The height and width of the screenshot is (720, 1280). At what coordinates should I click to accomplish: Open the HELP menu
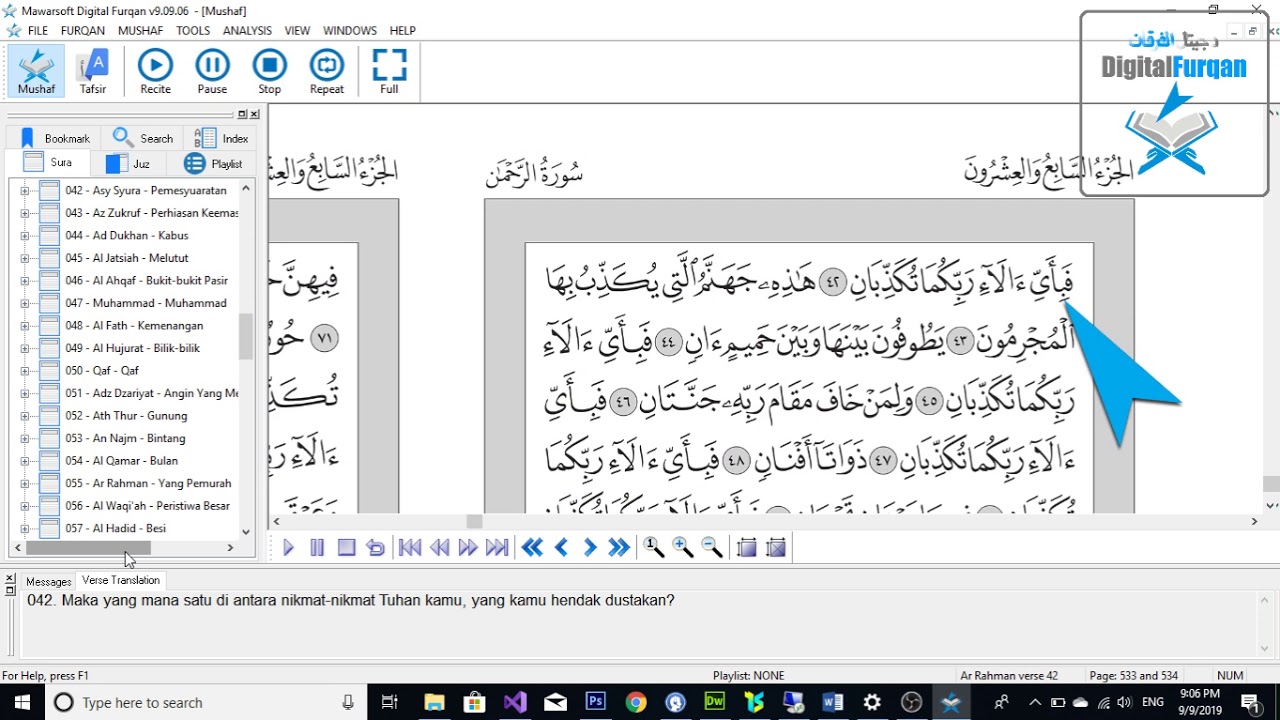point(403,31)
